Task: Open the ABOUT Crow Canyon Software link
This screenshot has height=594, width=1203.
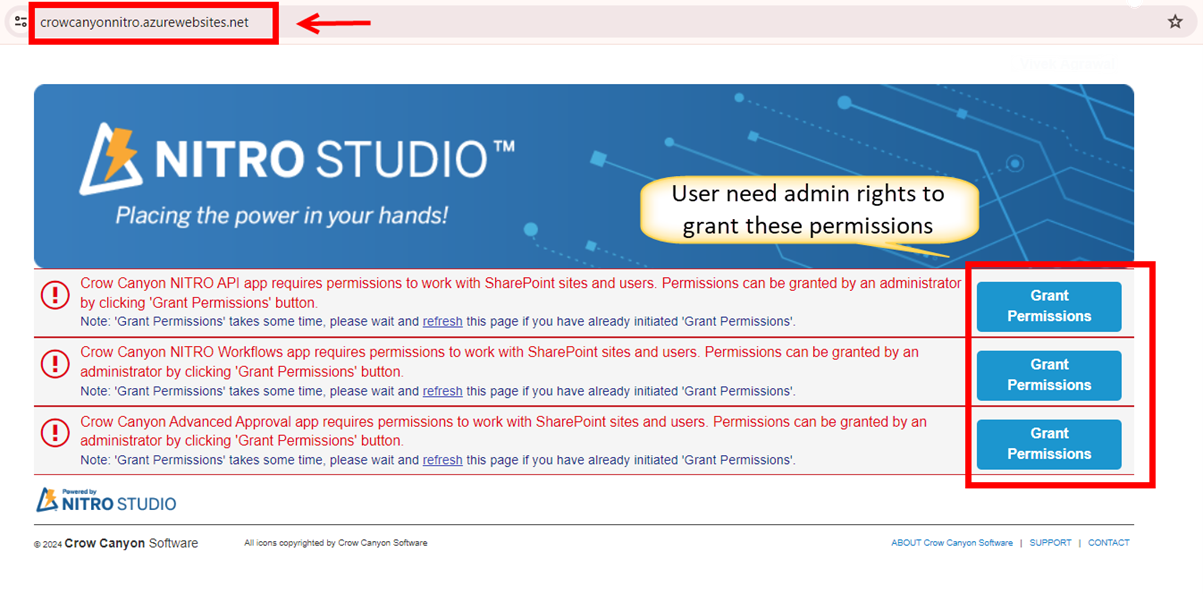Action: 951,542
